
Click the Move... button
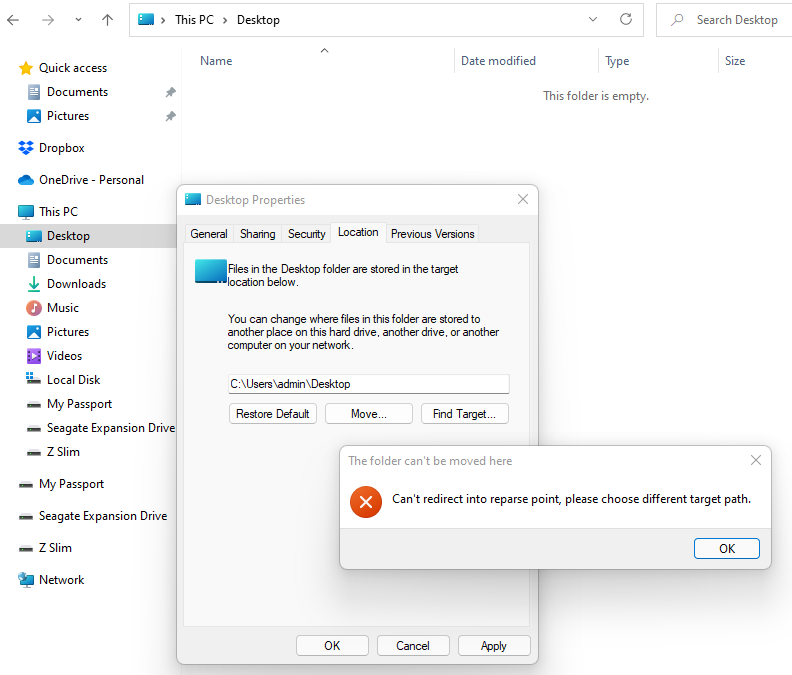(369, 414)
